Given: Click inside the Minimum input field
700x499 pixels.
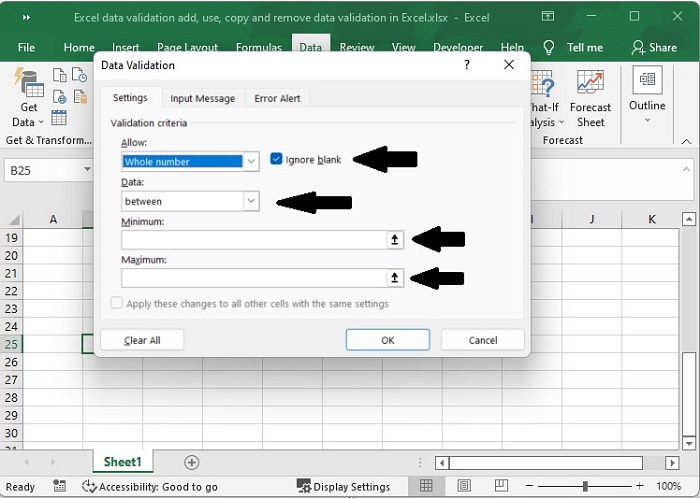Looking at the screenshot, I should click(x=254, y=240).
